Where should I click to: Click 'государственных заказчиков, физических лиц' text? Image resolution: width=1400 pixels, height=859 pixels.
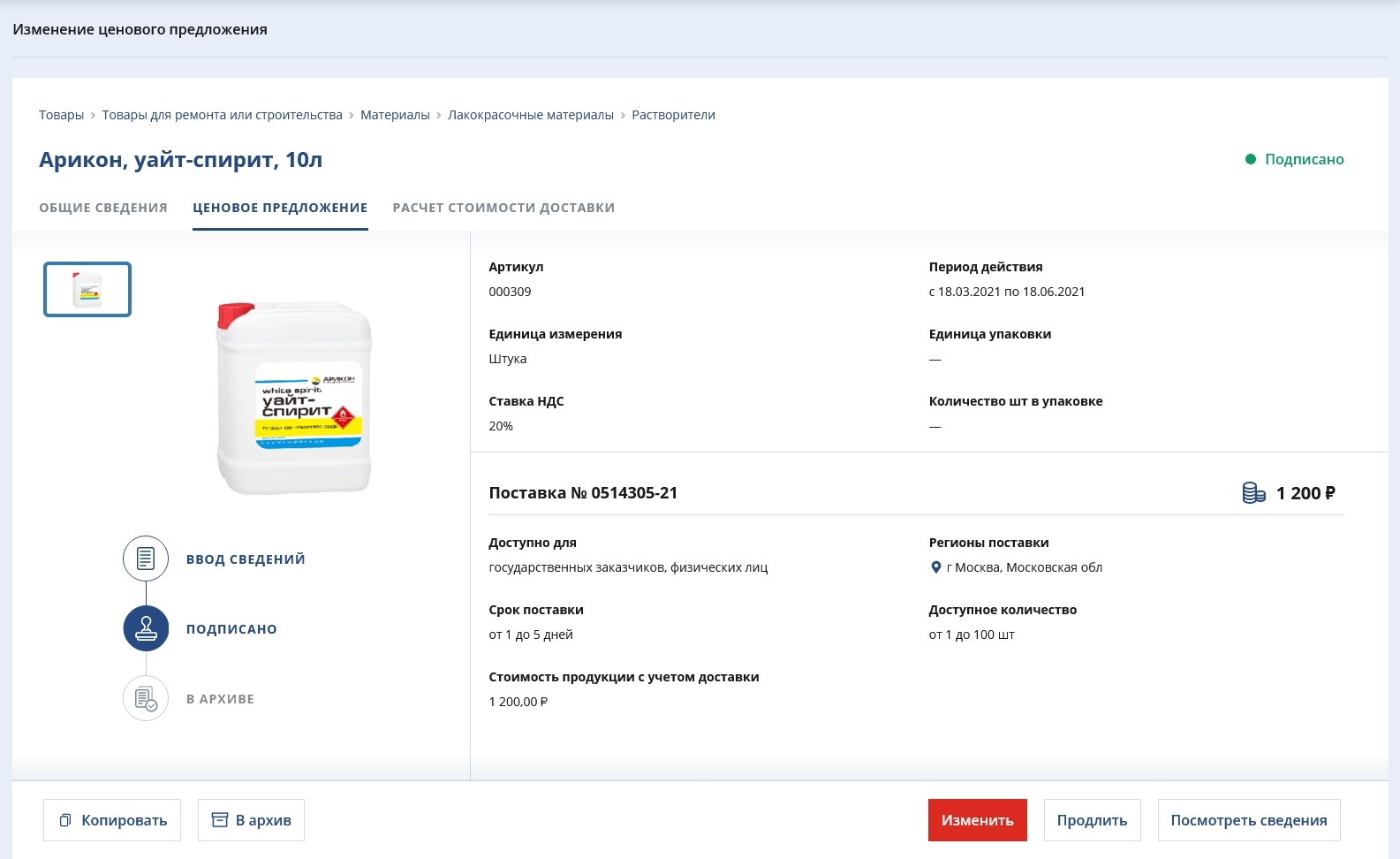628,567
